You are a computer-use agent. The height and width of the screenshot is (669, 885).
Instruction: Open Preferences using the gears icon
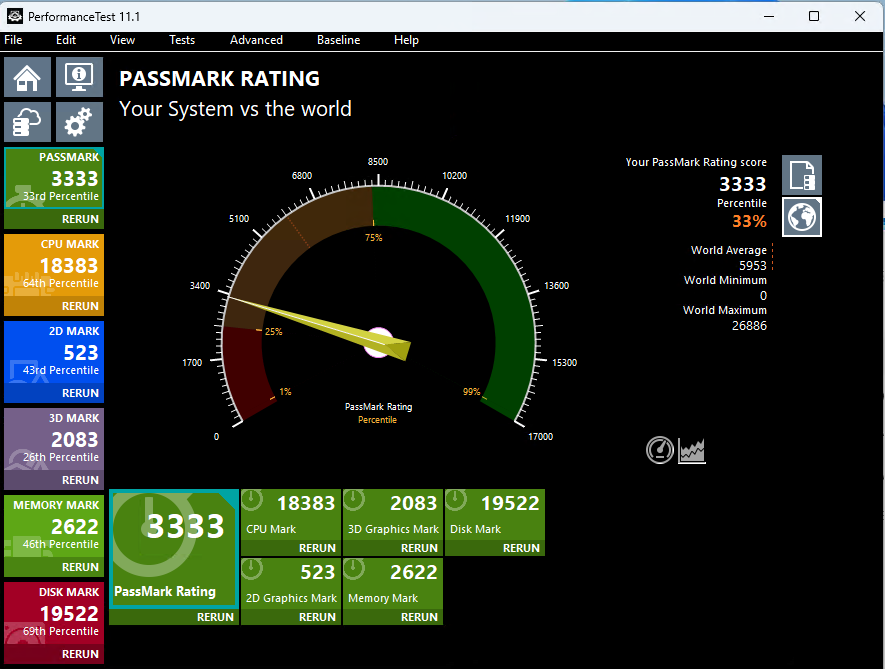coord(78,121)
